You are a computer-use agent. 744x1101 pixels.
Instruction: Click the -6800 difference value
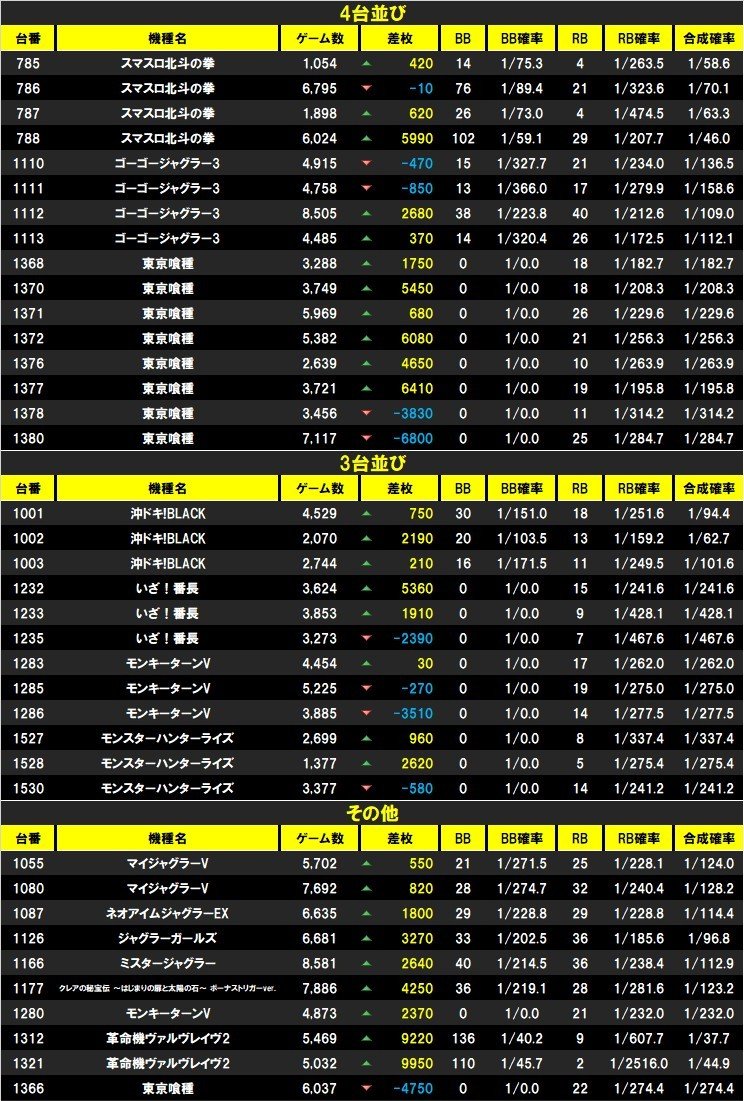[x=413, y=439]
